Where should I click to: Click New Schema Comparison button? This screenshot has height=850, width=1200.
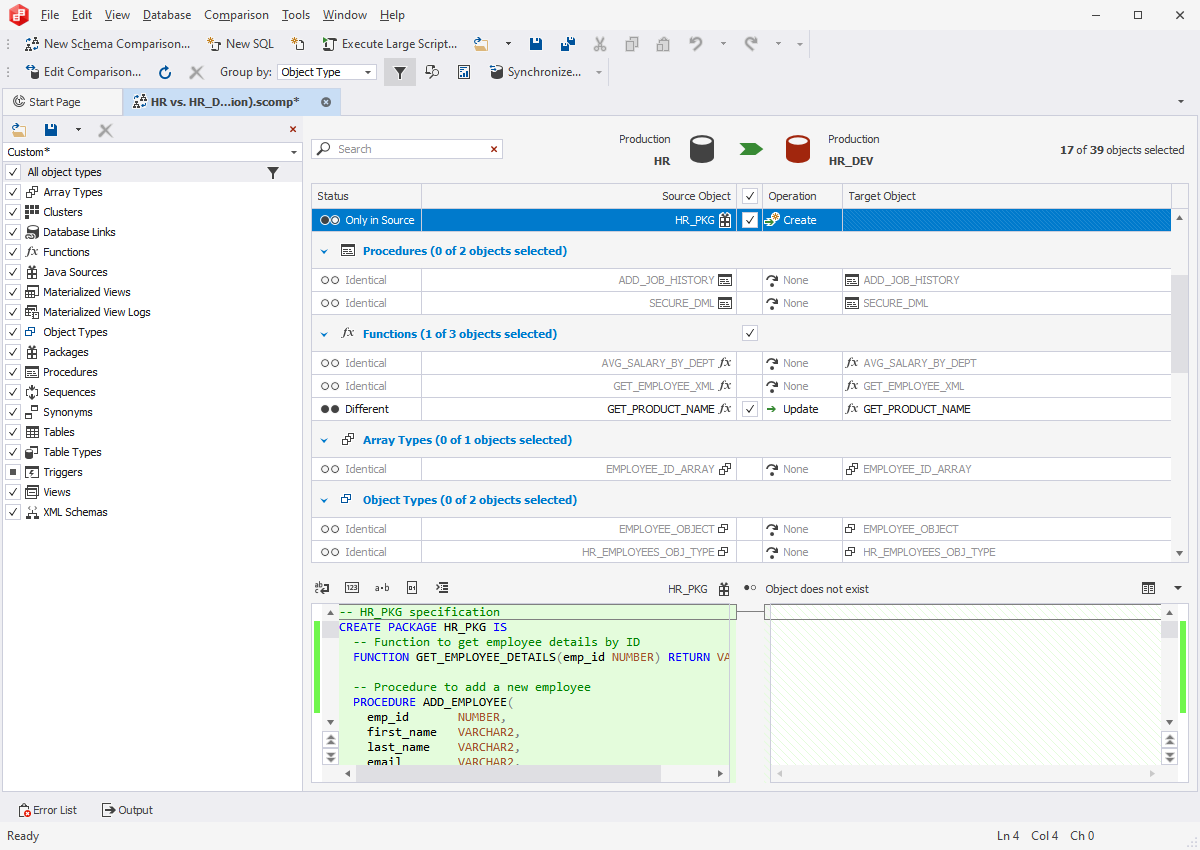point(107,44)
